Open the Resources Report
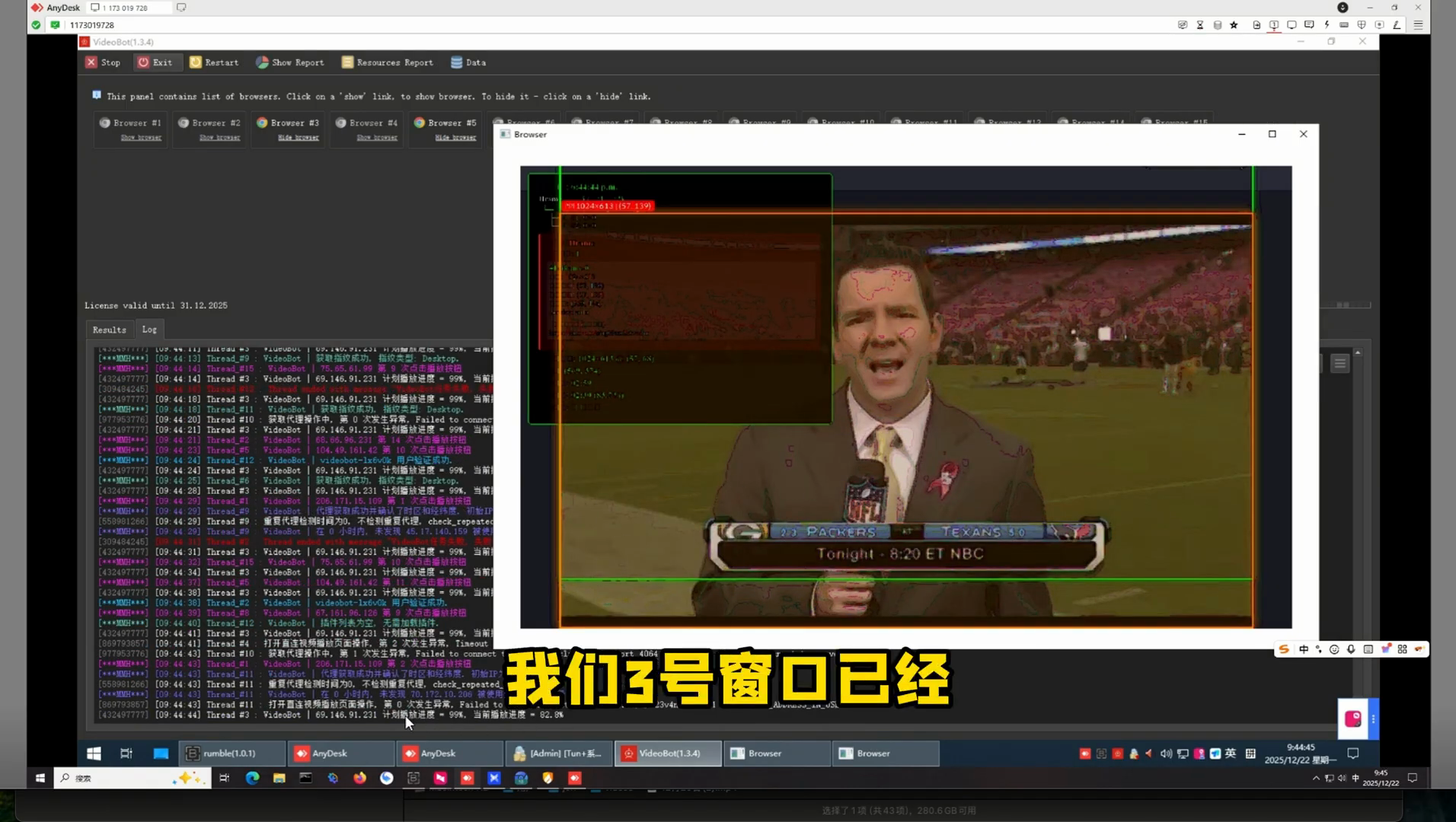The image size is (1456, 822). tap(388, 62)
